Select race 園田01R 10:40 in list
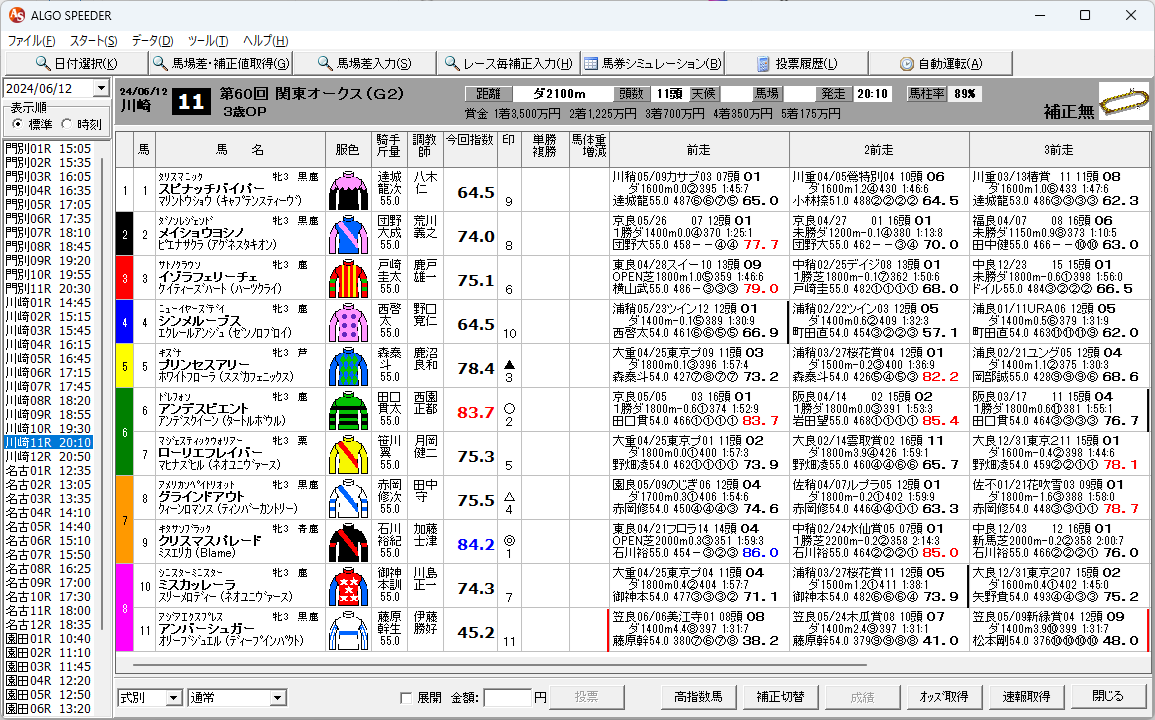The height and width of the screenshot is (720, 1155). (x=48, y=638)
